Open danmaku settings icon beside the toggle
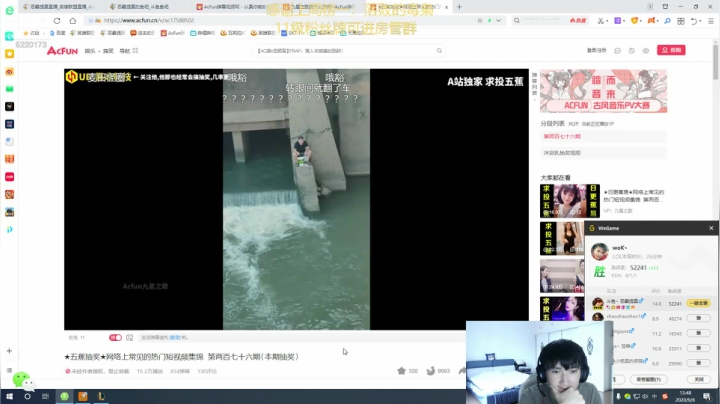Viewport: 720px width, 404px height. tap(129, 337)
